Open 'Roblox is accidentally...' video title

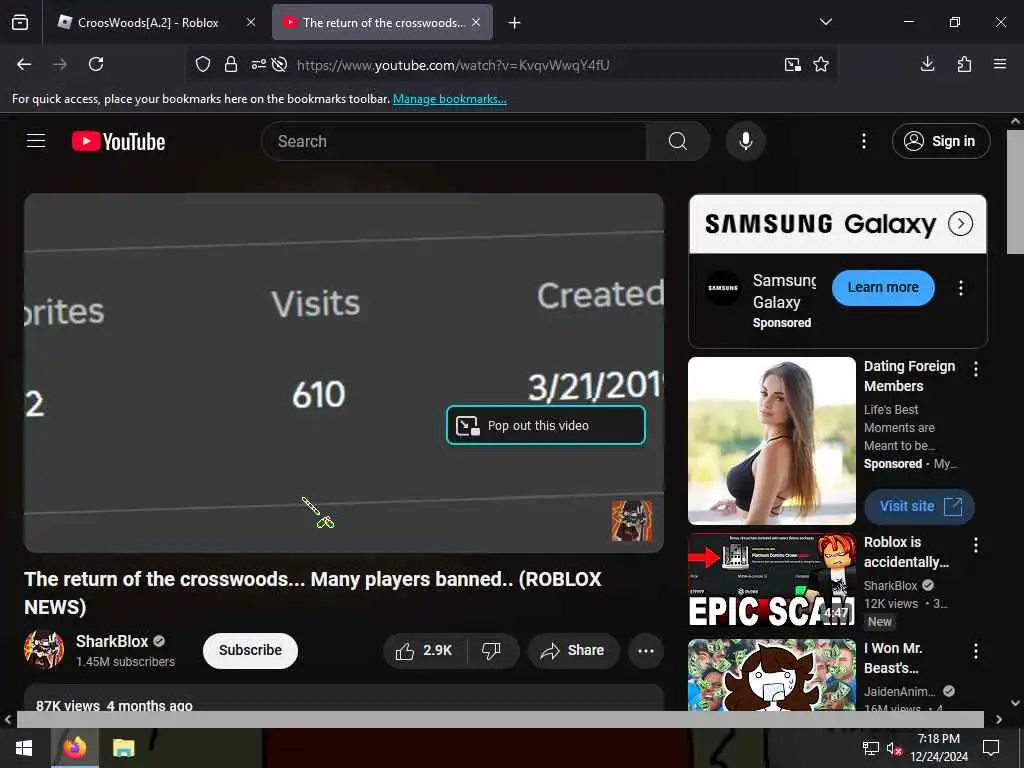(x=906, y=552)
